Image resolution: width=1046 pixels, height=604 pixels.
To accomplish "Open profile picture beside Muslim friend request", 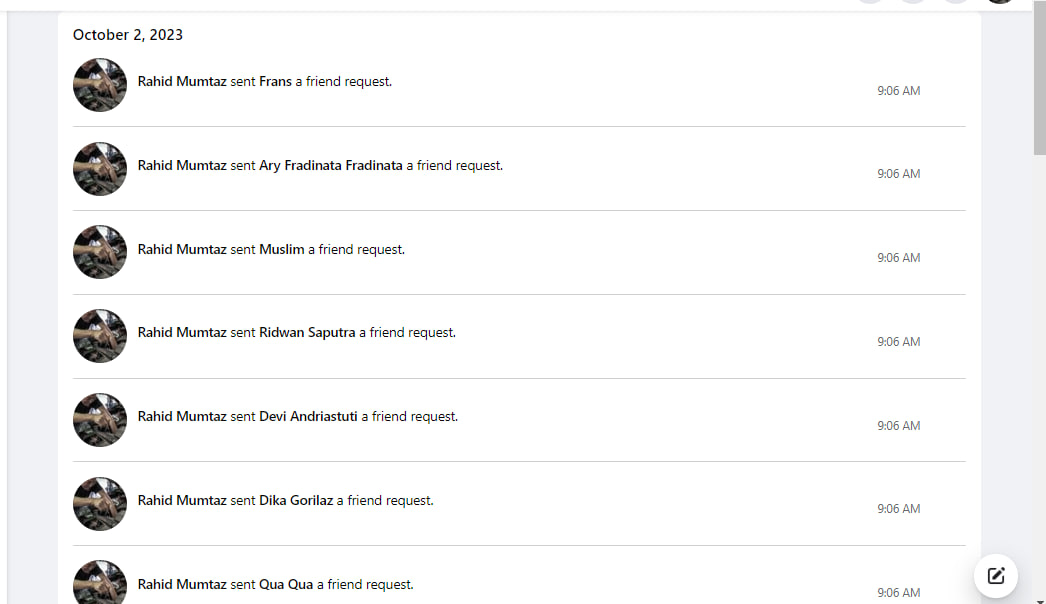I will [x=100, y=252].
